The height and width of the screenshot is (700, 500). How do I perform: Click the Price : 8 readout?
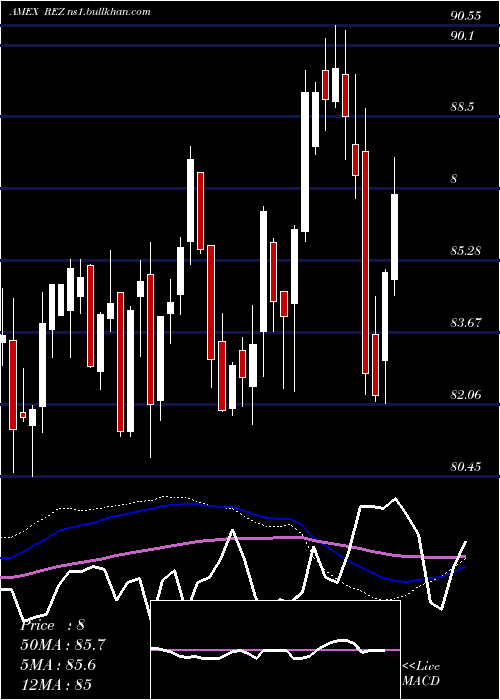pos(52,625)
